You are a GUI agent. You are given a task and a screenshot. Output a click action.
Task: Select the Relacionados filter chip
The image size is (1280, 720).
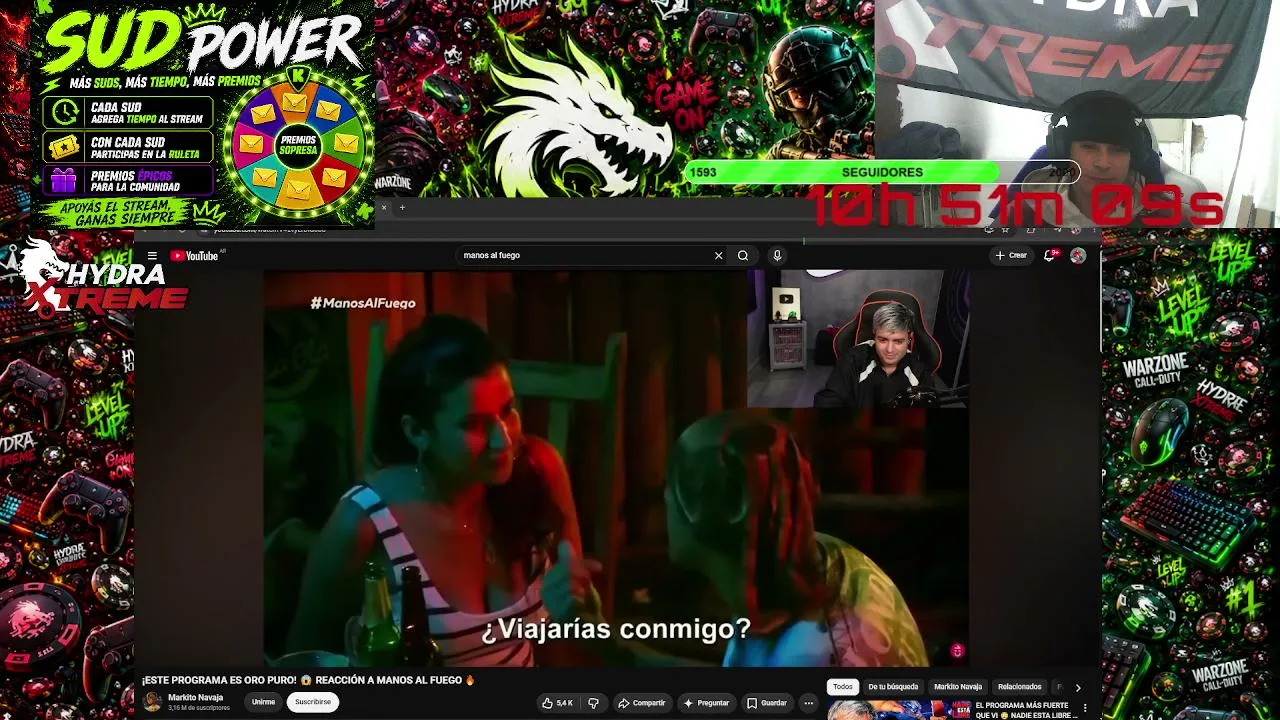pyautogui.click(x=1019, y=687)
